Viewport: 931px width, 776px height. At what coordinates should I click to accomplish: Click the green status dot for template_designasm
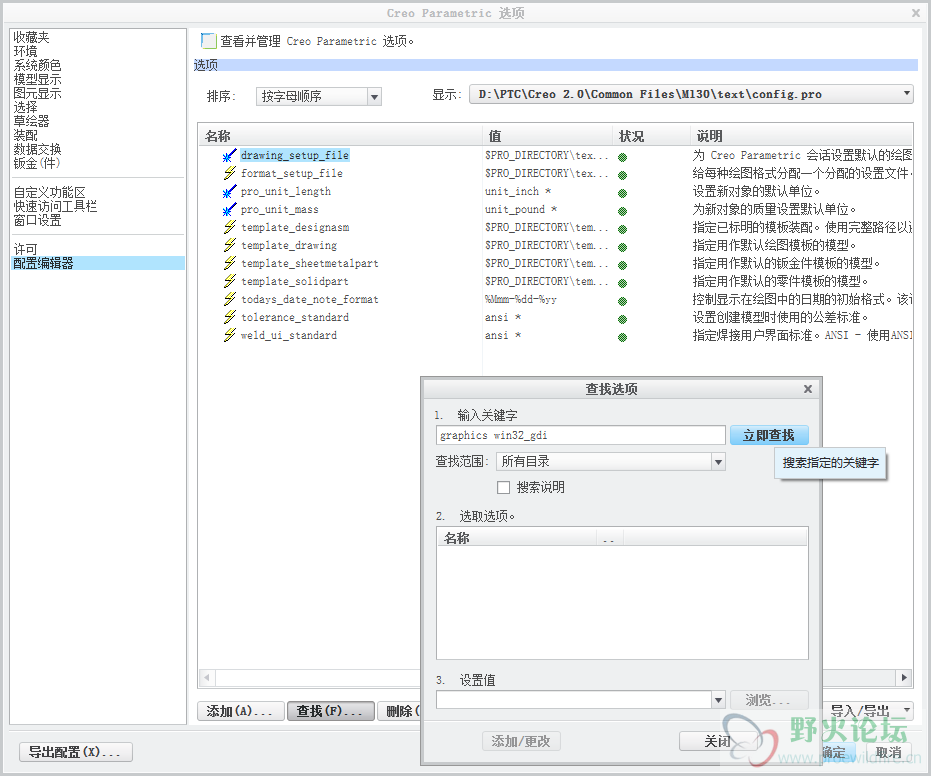tap(622, 229)
